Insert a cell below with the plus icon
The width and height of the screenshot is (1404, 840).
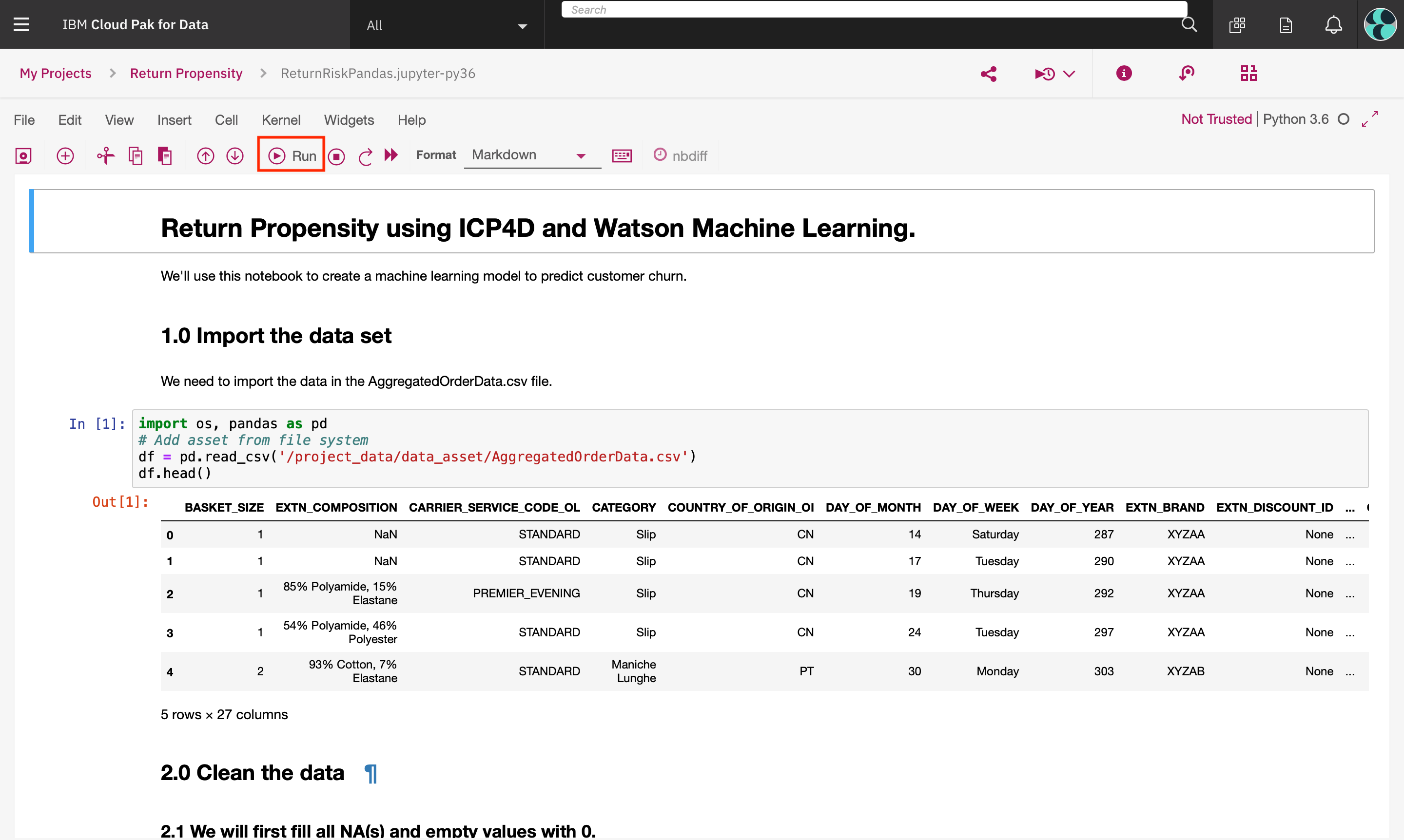(x=65, y=155)
